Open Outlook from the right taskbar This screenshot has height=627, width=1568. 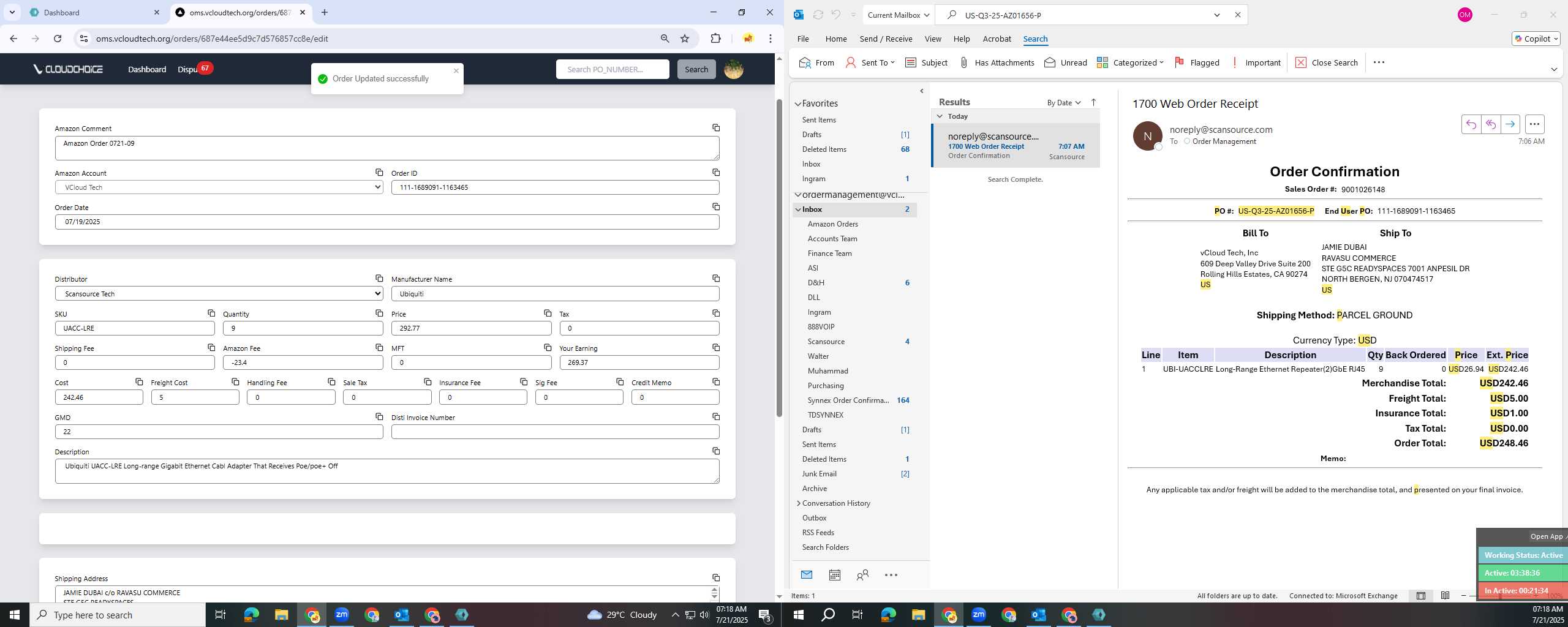pyautogui.click(x=1039, y=615)
